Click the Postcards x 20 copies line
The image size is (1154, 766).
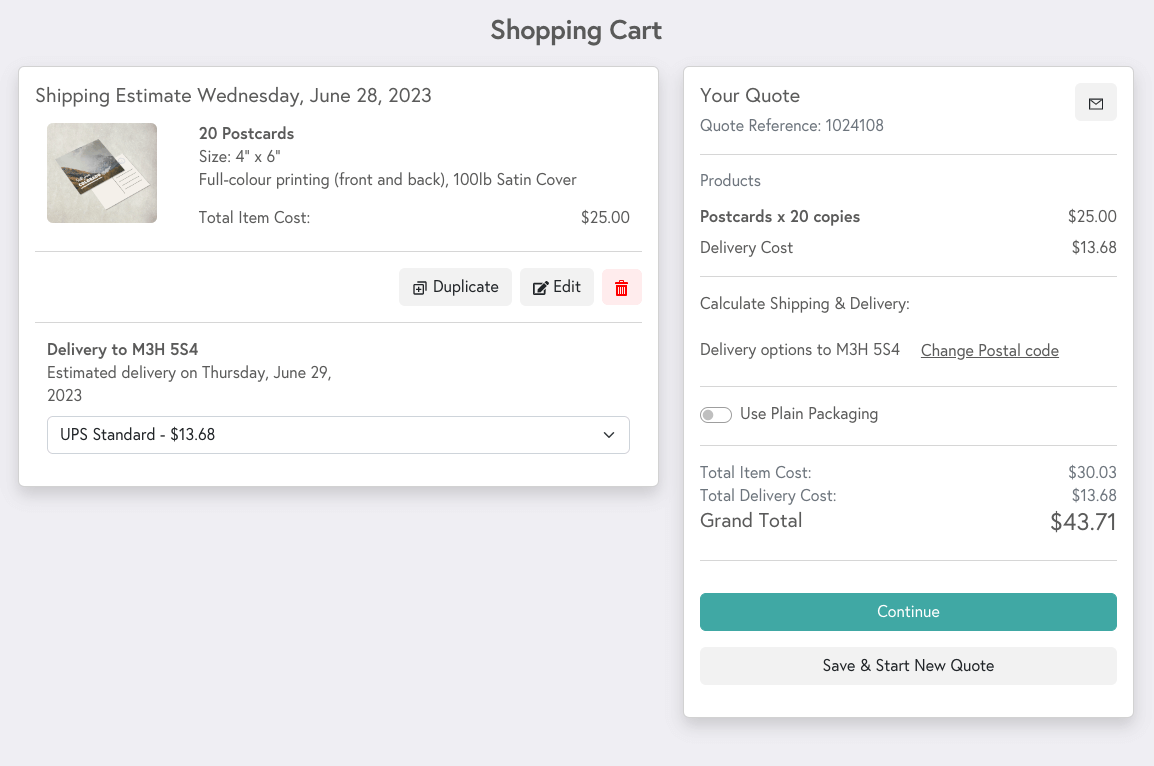779,216
